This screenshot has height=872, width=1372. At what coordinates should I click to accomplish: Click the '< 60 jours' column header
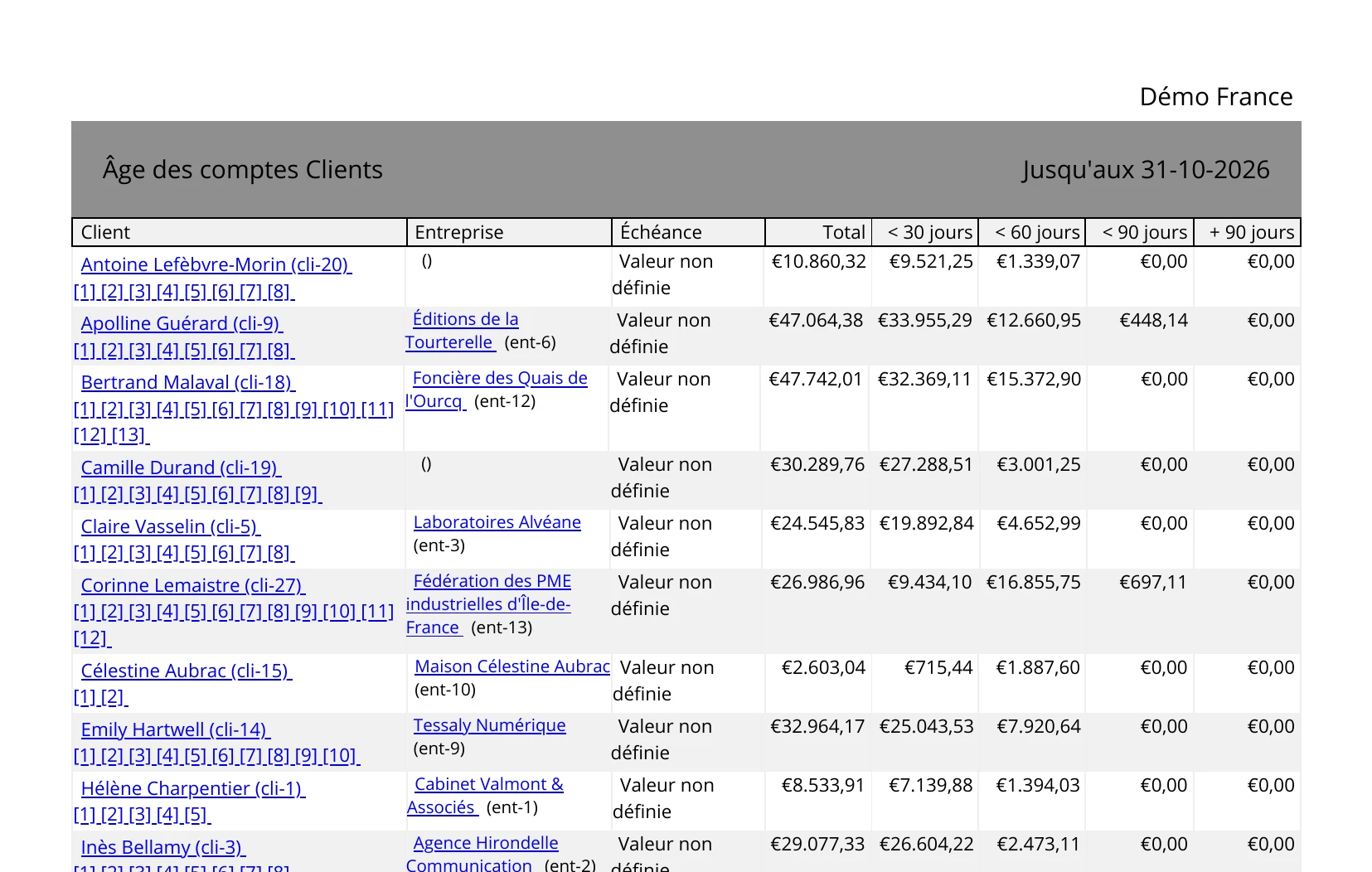[x=1033, y=232]
